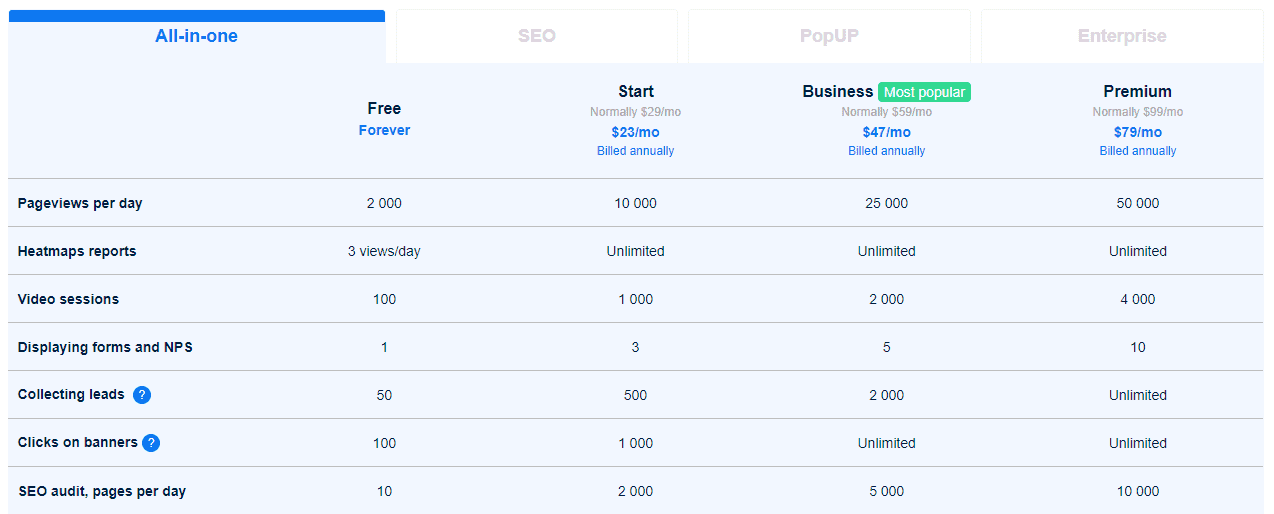Click the $23/mo Start price
Image resolution: width=1274 pixels, height=514 pixels.
pos(636,132)
